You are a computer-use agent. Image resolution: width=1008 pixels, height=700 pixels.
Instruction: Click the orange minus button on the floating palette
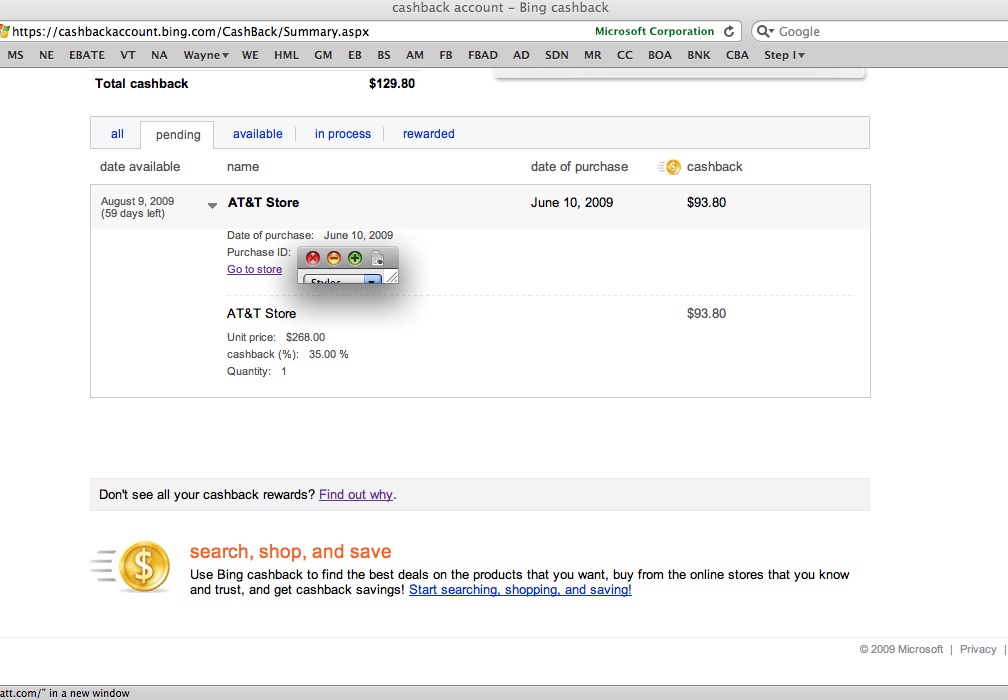(334, 258)
